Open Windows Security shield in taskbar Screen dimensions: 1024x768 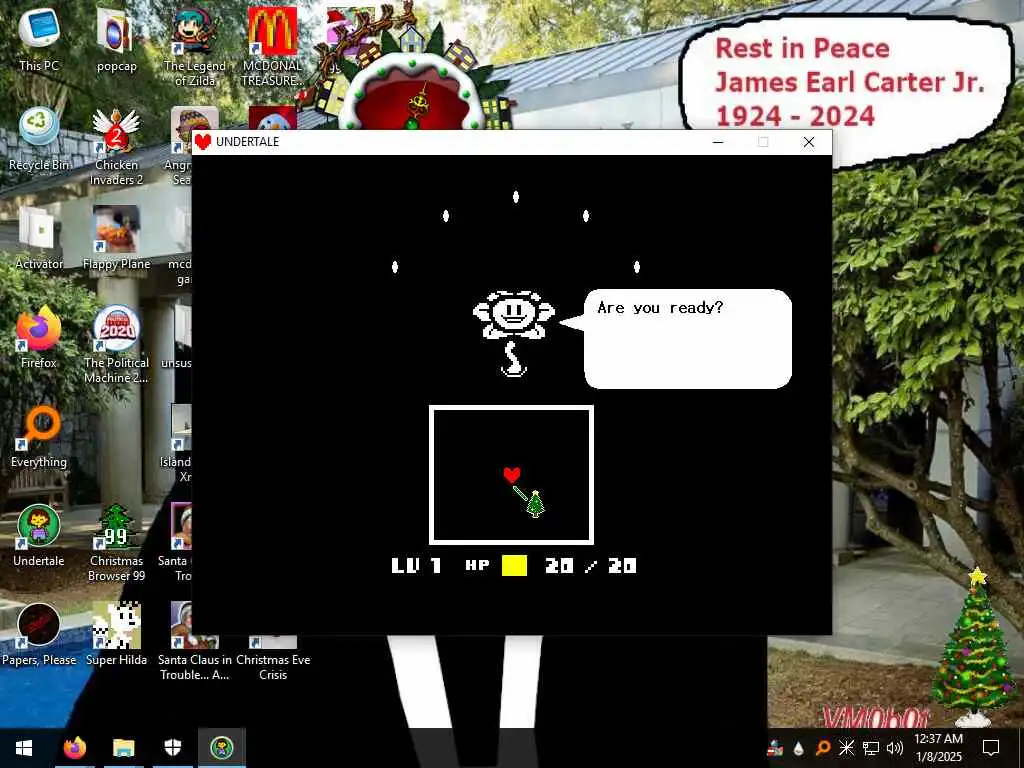(x=173, y=748)
